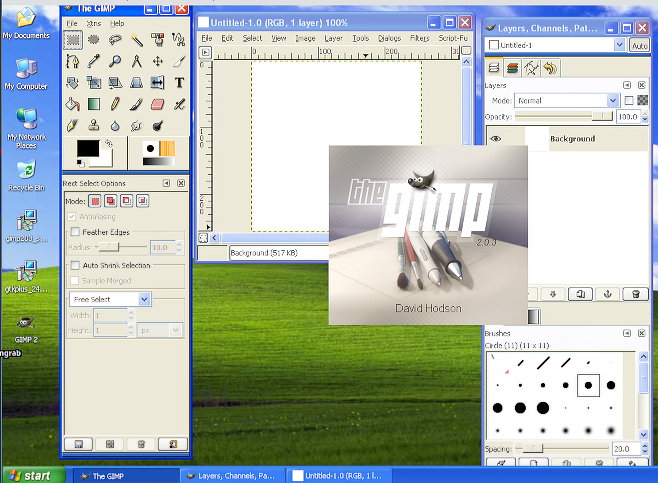This screenshot has height=483, width=658.
Task: Select the Flip tool
Action: coord(158,83)
